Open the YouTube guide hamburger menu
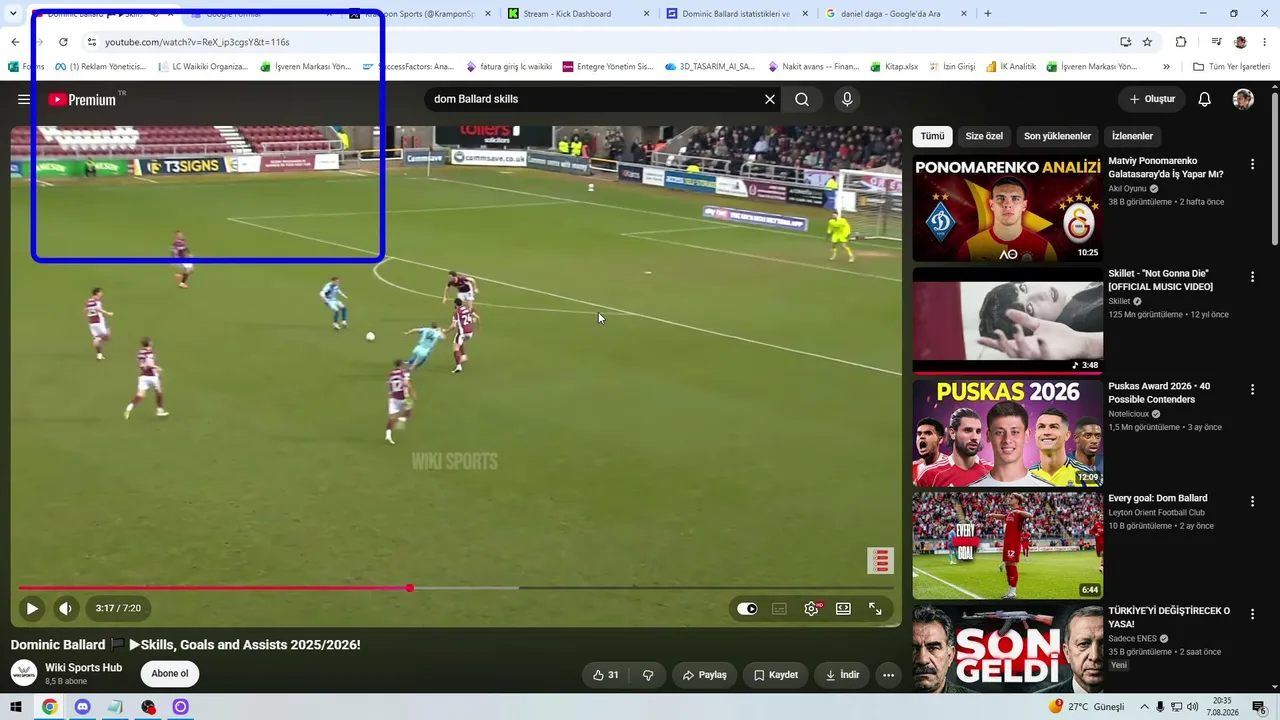The height and width of the screenshot is (720, 1280). click(x=24, y=99)
